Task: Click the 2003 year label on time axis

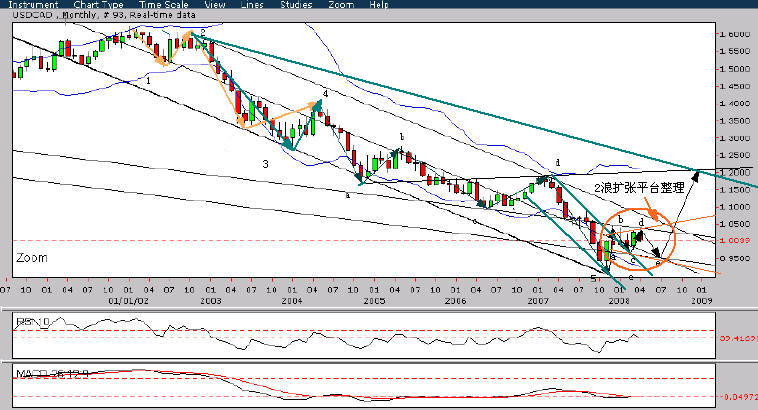Action: 210,301
